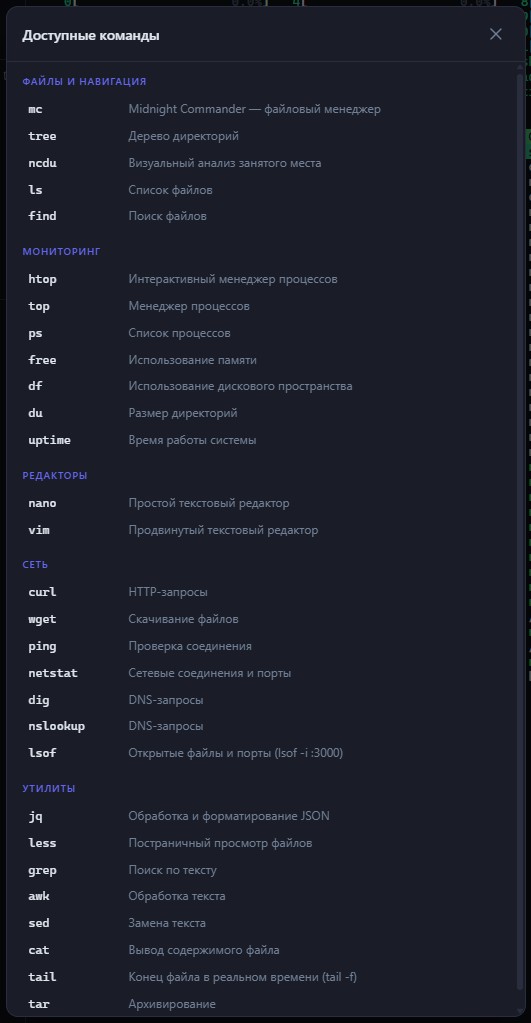Choose the grep text search command
Viewport: 531px width, 1023px height.
(x=262, y=870)
